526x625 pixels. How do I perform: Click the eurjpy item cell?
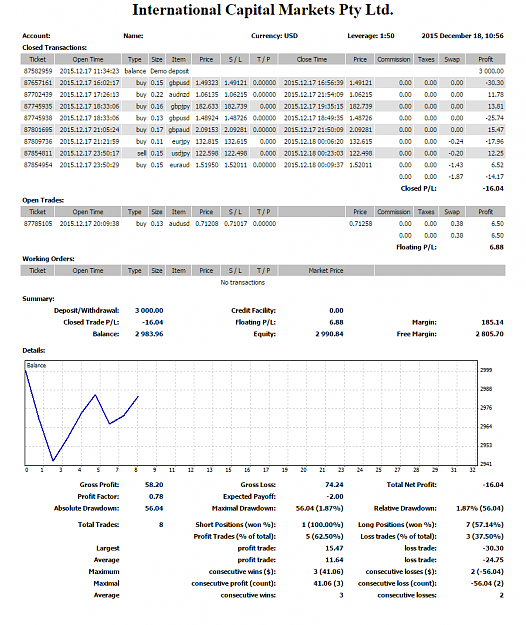pos(181,142)
